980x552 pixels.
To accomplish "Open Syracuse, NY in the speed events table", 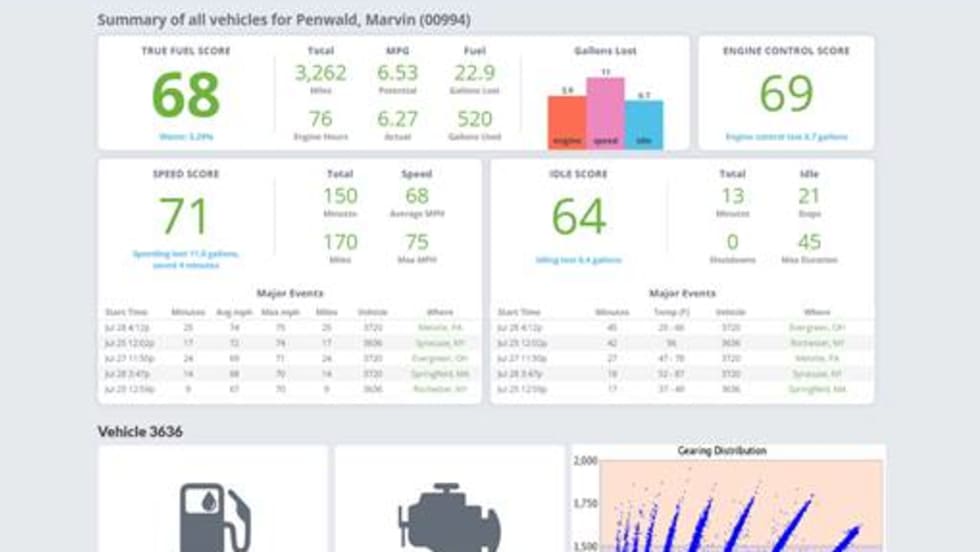I will [x=440, y=343].
